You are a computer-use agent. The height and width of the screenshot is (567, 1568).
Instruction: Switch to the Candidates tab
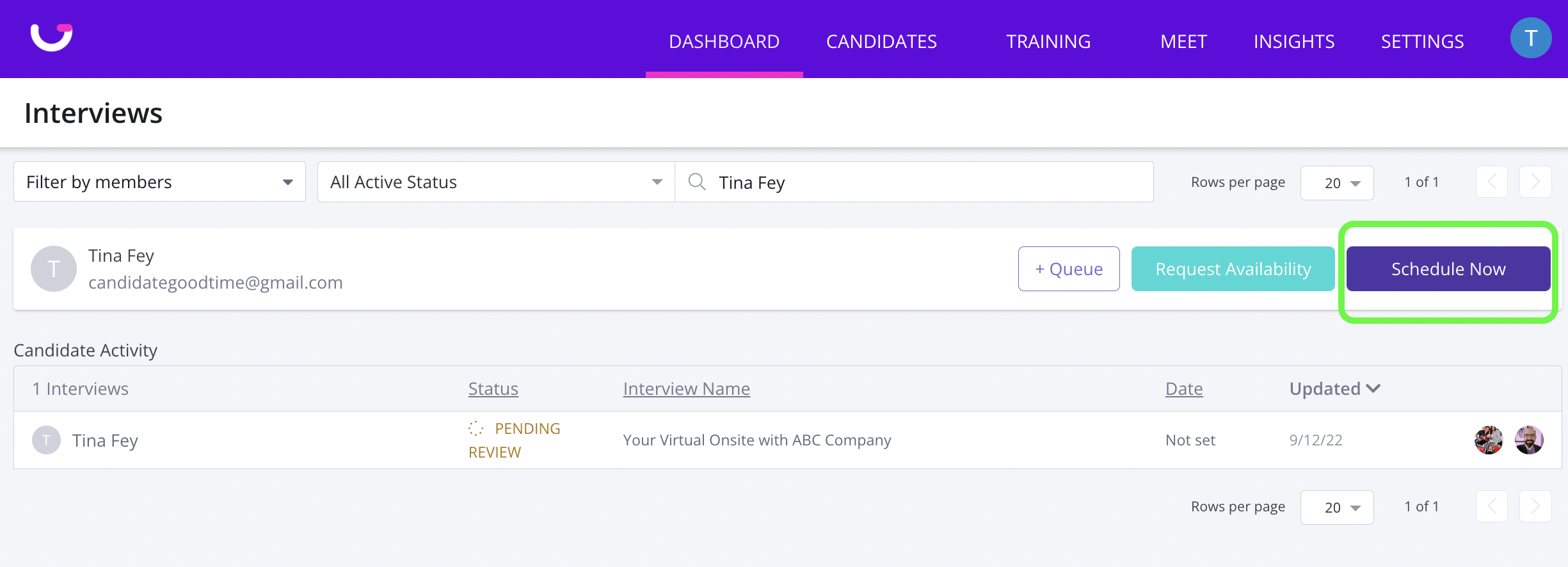(881, 42)
